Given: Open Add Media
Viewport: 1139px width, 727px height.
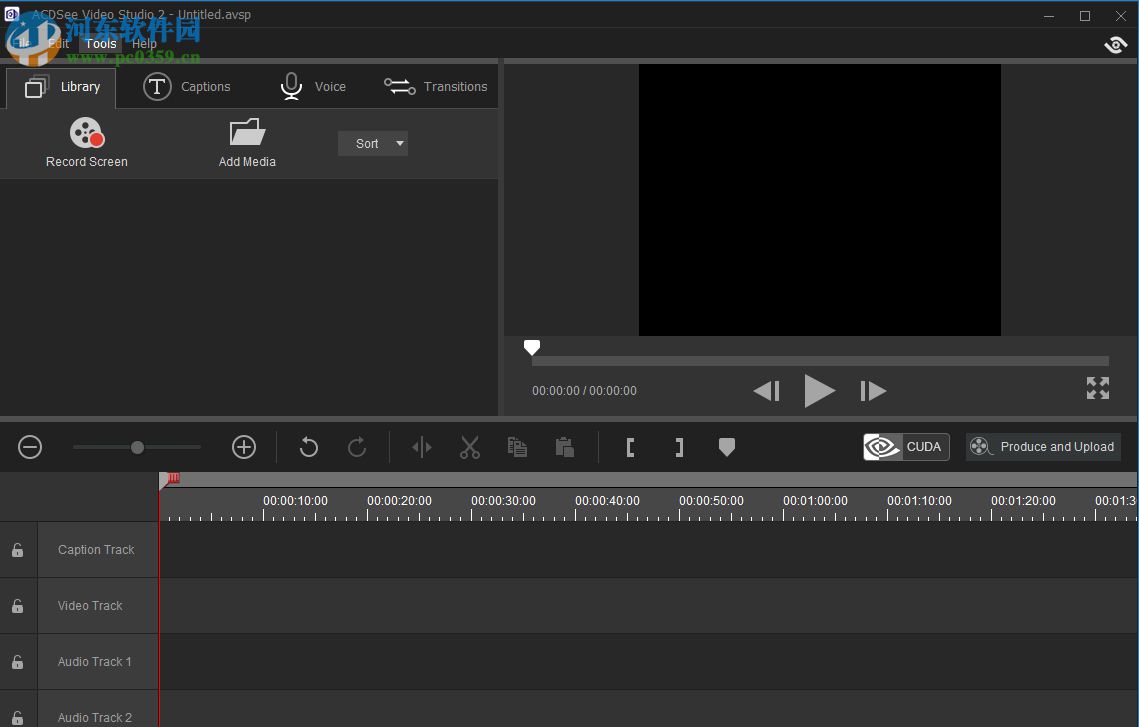Looking at the screenshot, I should 246,141.
